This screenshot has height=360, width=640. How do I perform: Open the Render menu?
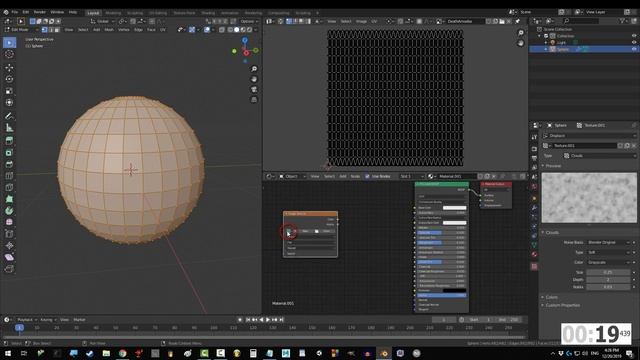click(40, 12)
